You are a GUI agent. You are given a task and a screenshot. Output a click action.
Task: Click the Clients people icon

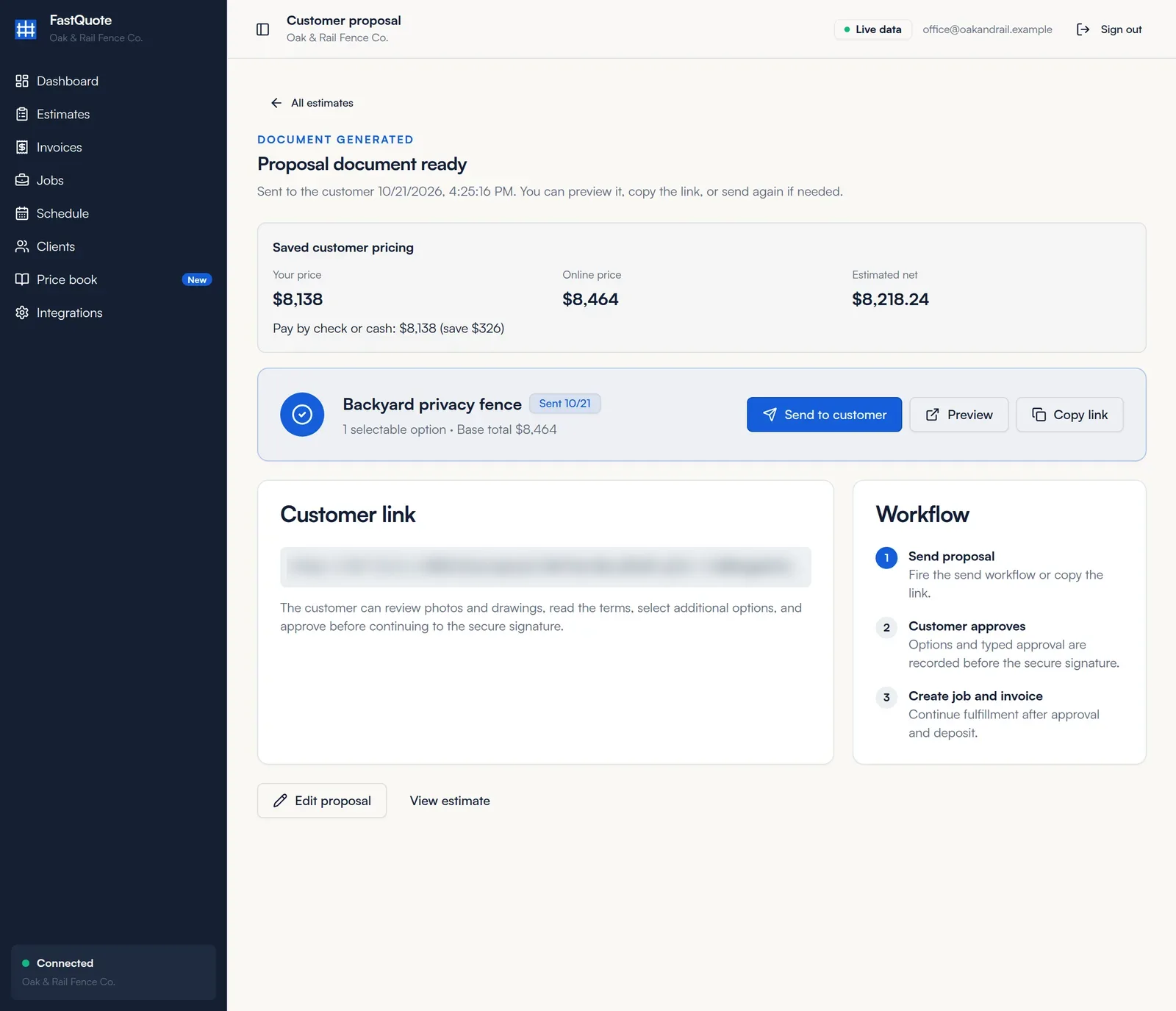[x=22, y=246]
